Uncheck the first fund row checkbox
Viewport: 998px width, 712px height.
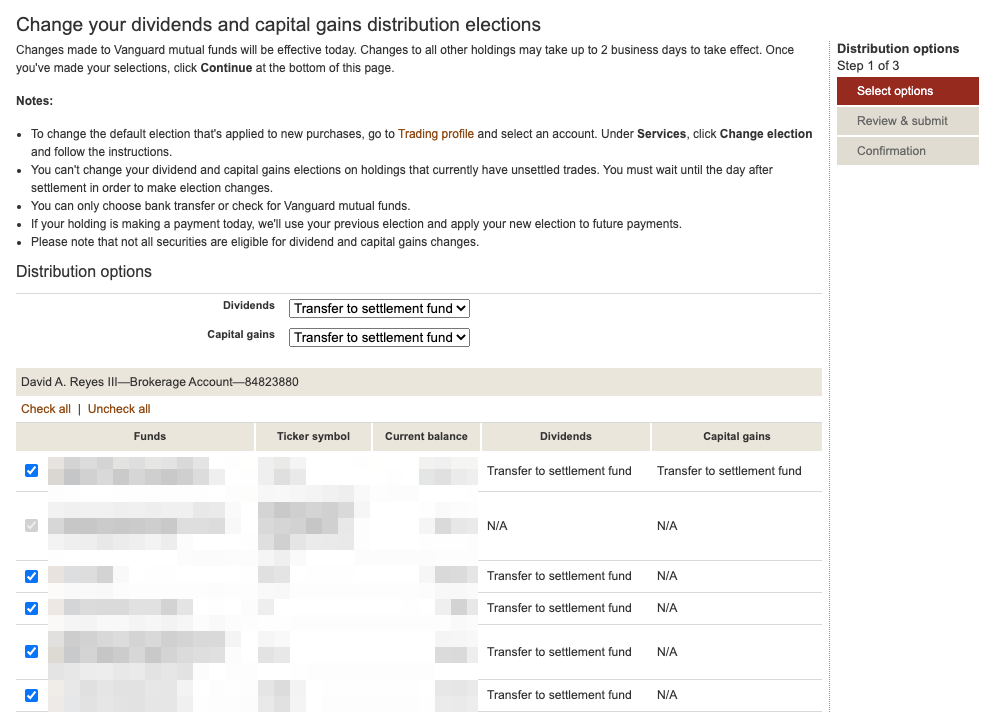pyautogui.click(x=31, y=470)
